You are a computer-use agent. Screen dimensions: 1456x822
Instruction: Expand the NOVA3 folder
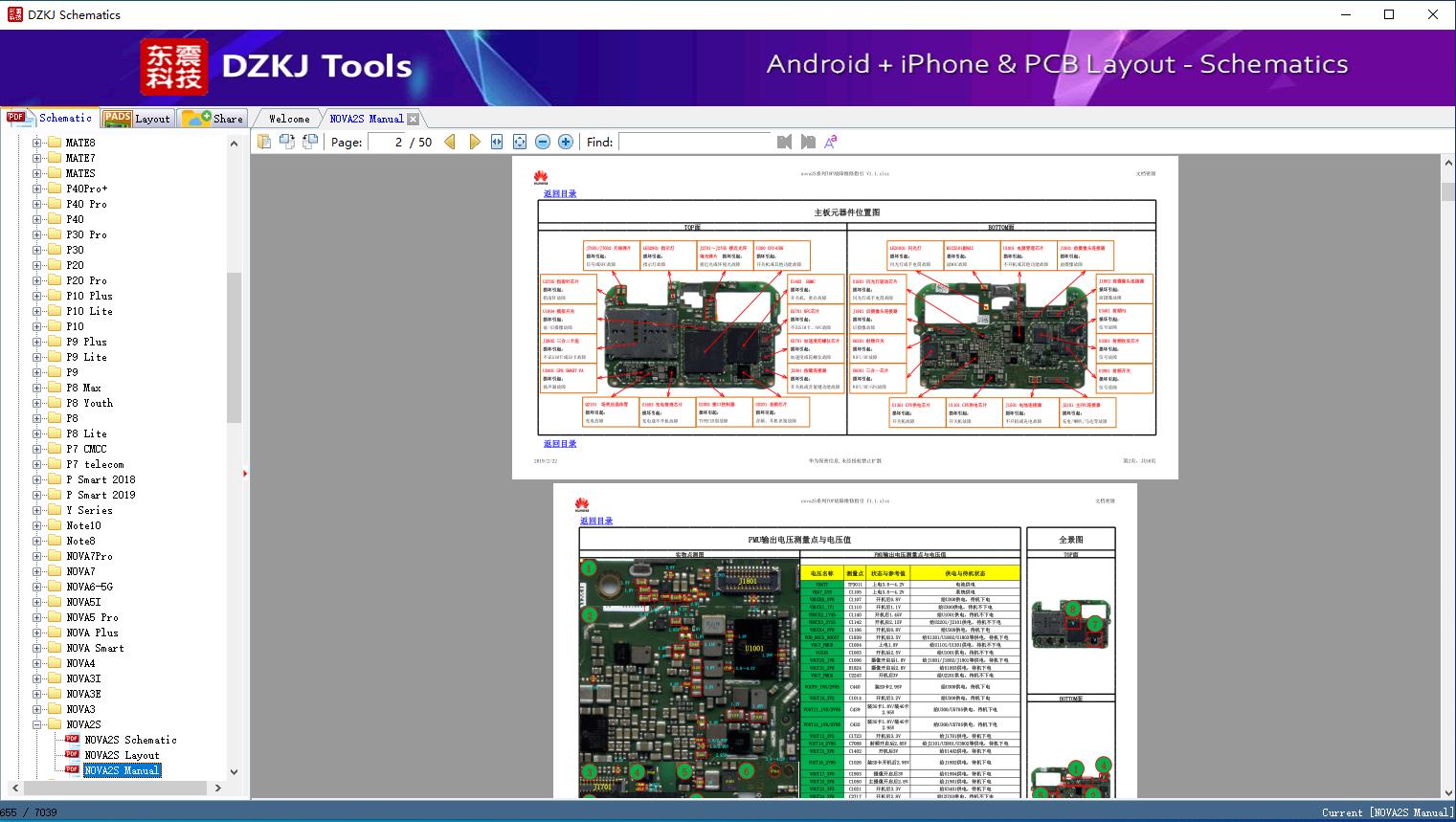pos(37,709)
